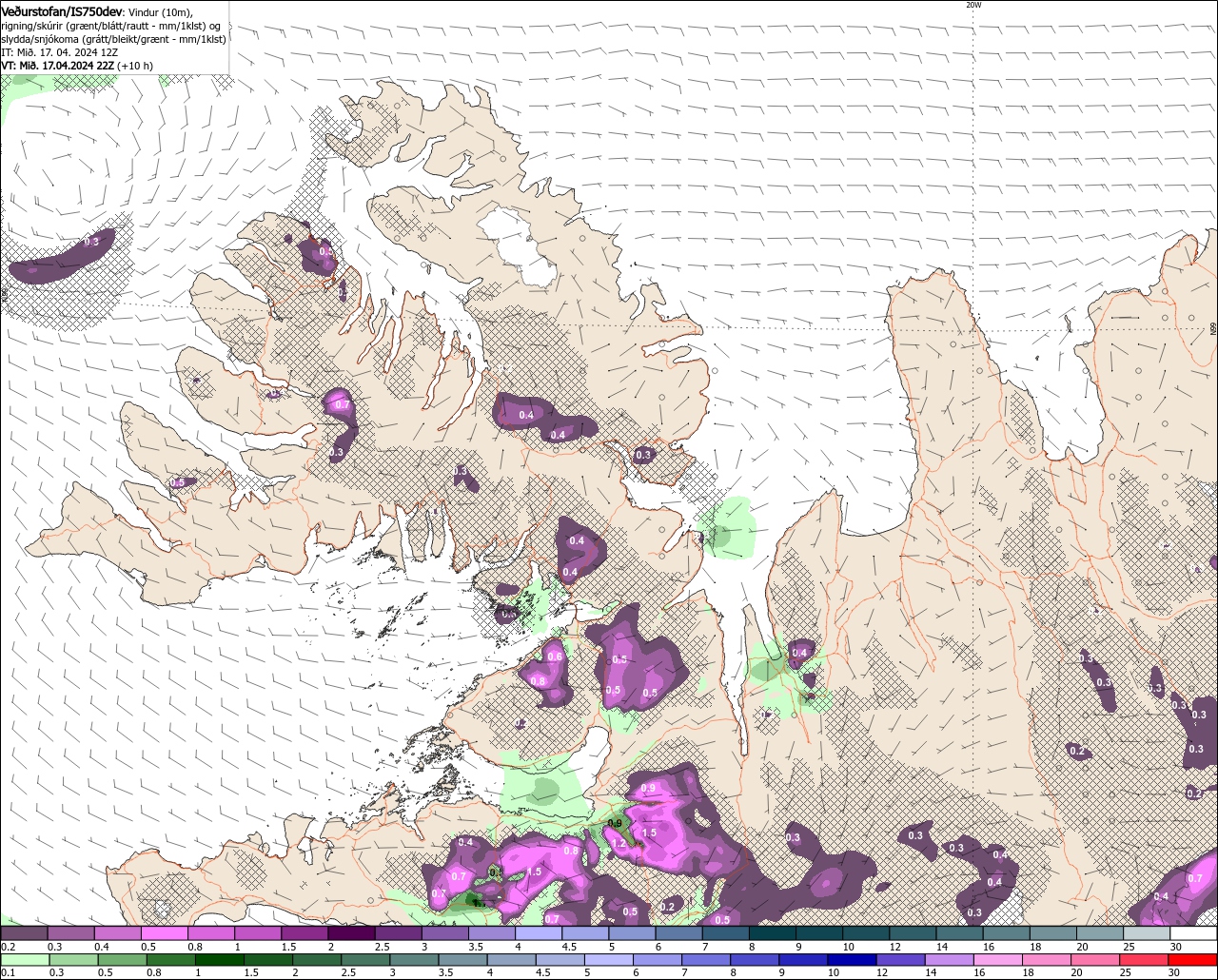
Task: Click the VT: Mið. 17.04.2024 22Z (+10 h) line
Action: (77, 66)
